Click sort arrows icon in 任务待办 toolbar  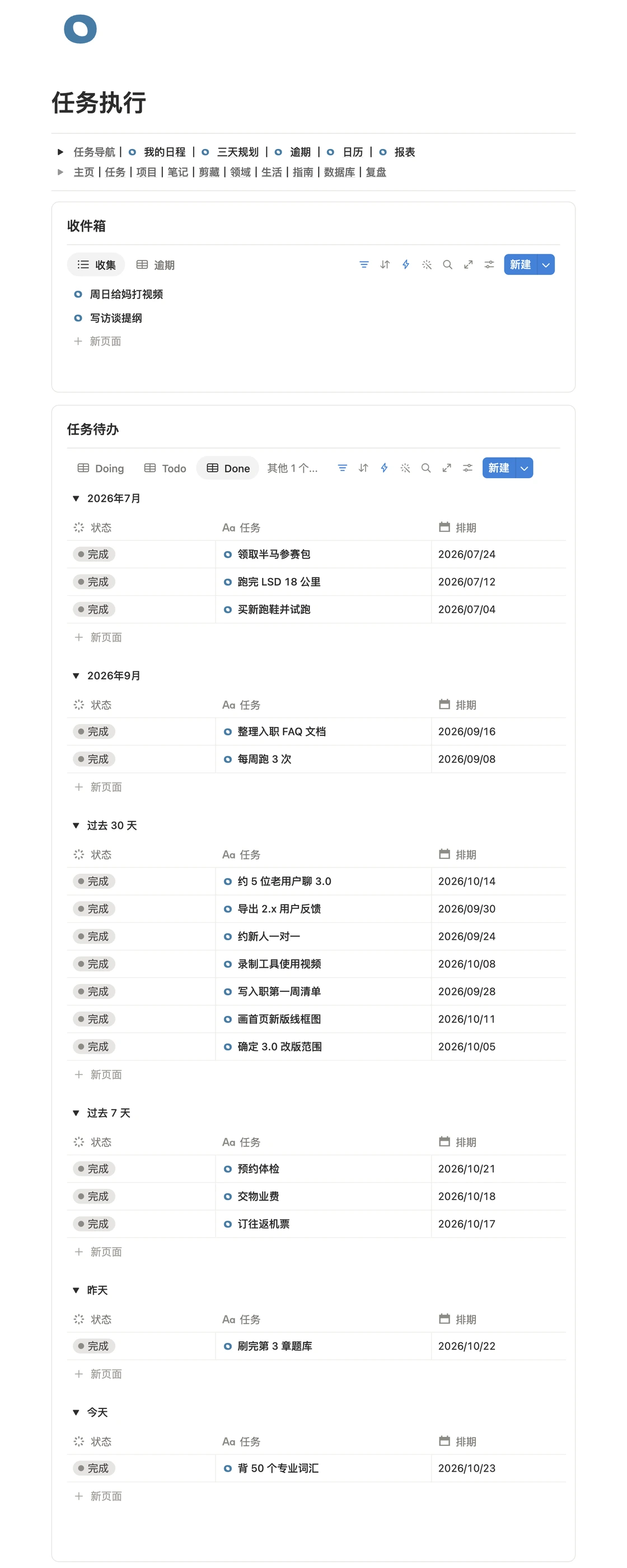coord(363,468)
